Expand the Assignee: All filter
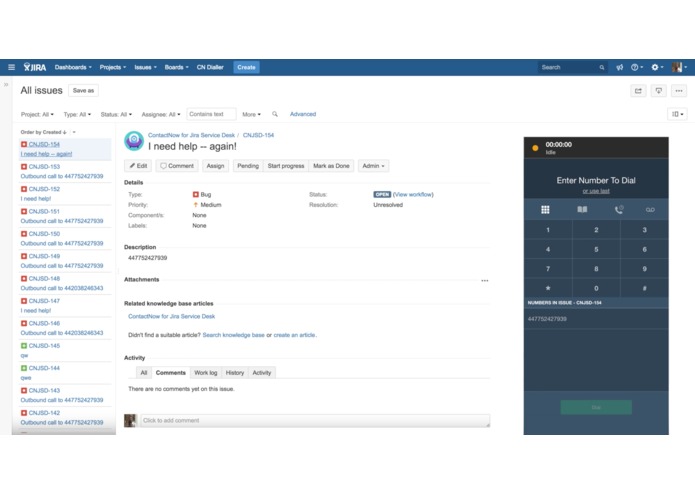This screenshot has height=494, width=695. (x=161, y=114)
